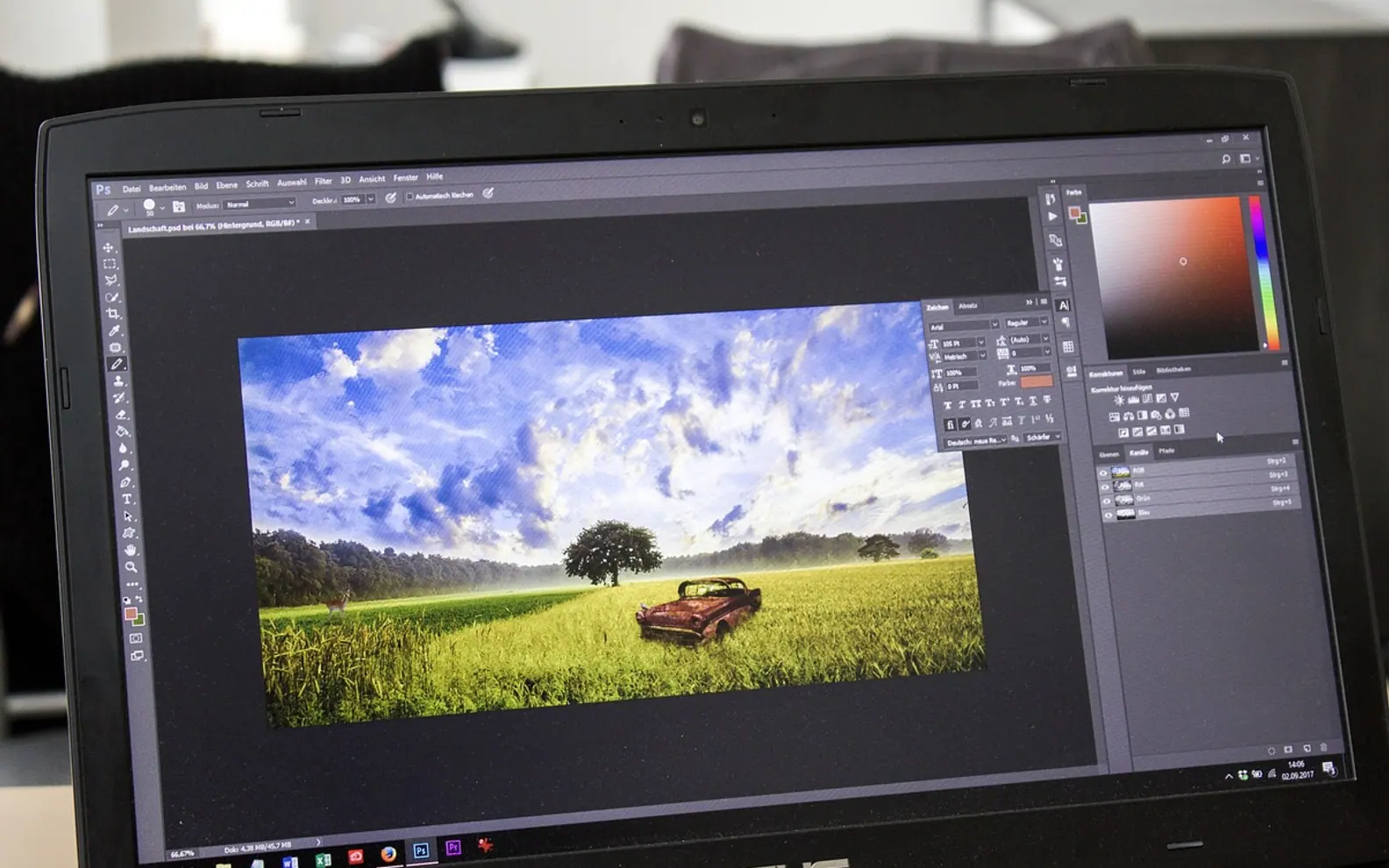Click the Photoshop taskbar icon
1389x868 pixels.
coord(421,850)
